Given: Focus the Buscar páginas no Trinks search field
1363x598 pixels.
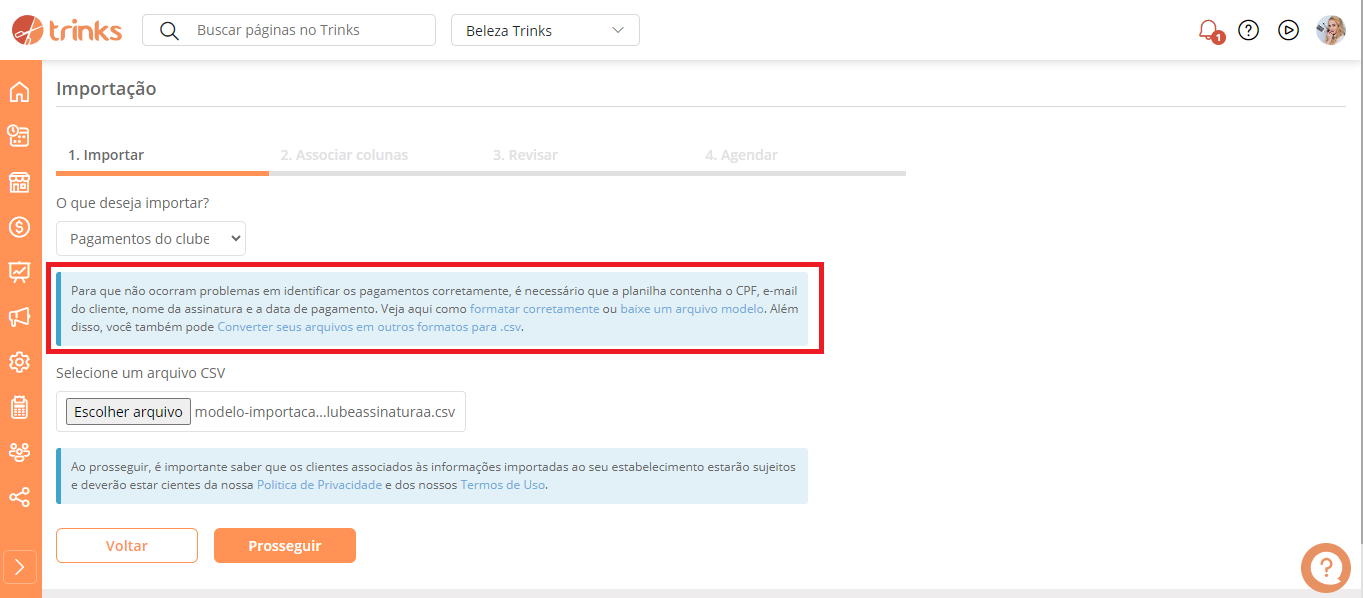Looking at the screenshot, I should click(289, 30).
